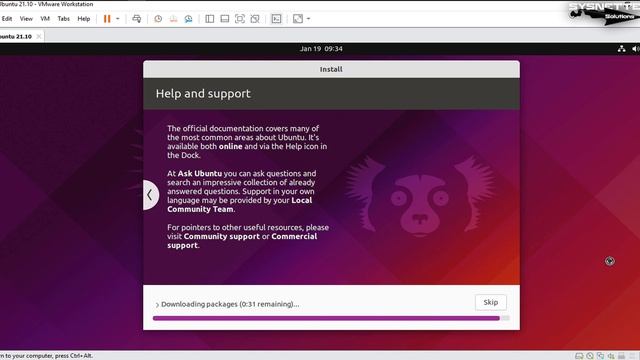Toggle the thumbnail bar icon
This screenshot has width=640, height=360.
coord(224,19)
